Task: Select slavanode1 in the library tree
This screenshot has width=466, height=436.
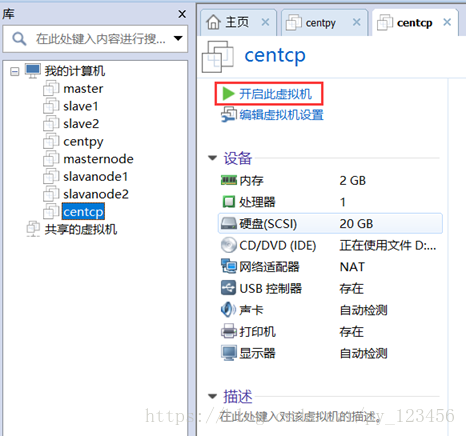Action: [95, 176]
